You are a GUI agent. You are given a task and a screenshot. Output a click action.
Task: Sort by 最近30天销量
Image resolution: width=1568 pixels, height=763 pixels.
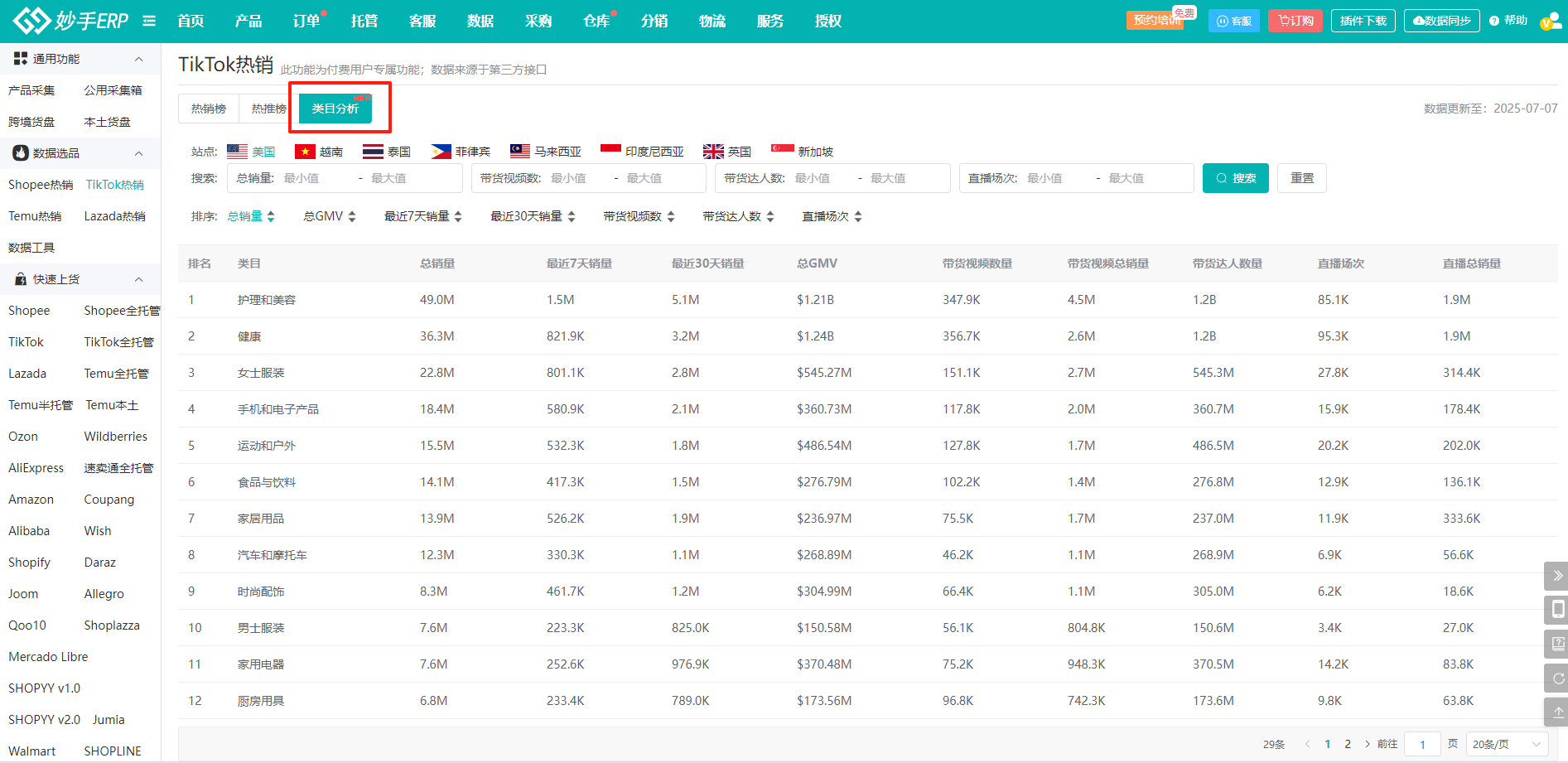pyautogui.click(x=533, y=216)
